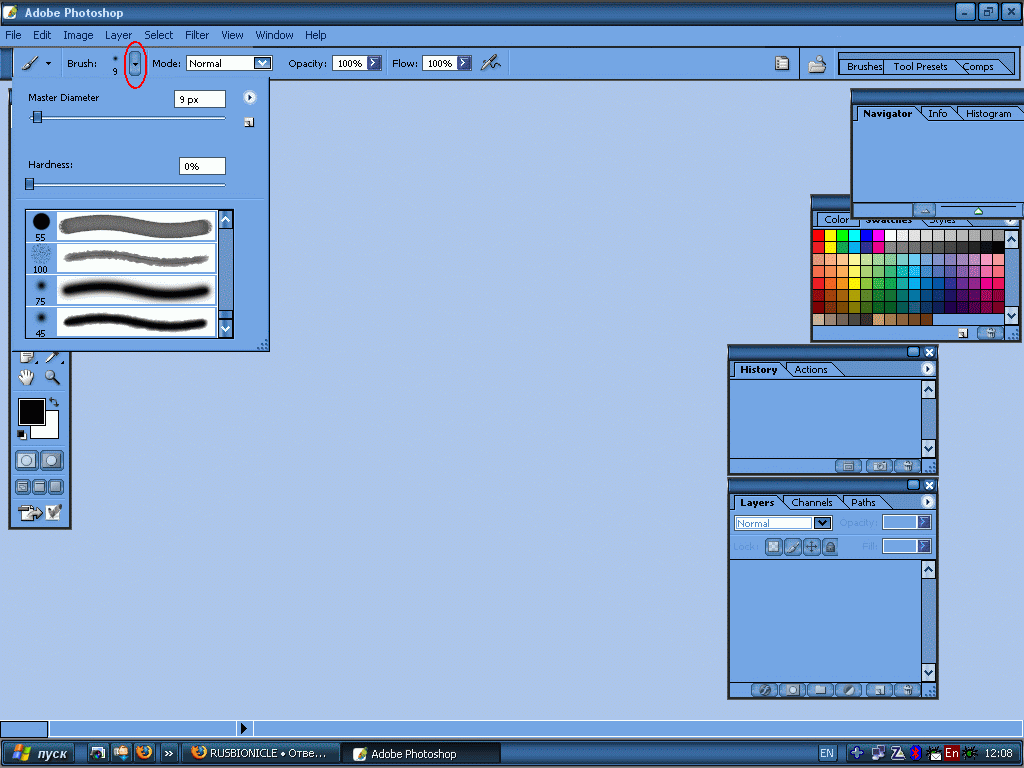The height and width of the screenshot is (768, 1024).
Task: Open the Flow slider popup arrow
Action: (464, 63)
